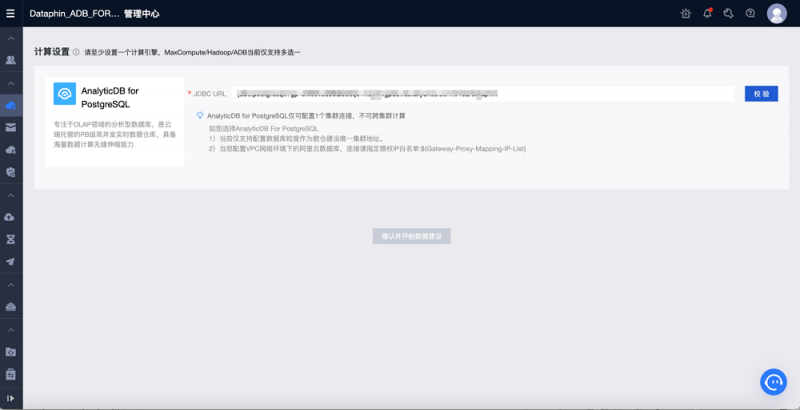Click the 确认并开始数据建设 button
The image size is (800, 410).
(x=412, y=237)
